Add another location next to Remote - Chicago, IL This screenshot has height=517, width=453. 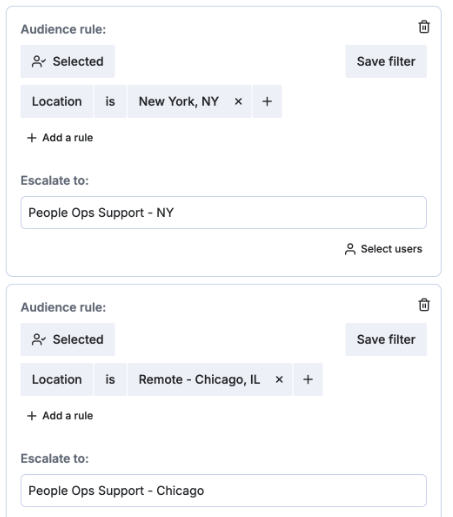[x=308, y=379]
